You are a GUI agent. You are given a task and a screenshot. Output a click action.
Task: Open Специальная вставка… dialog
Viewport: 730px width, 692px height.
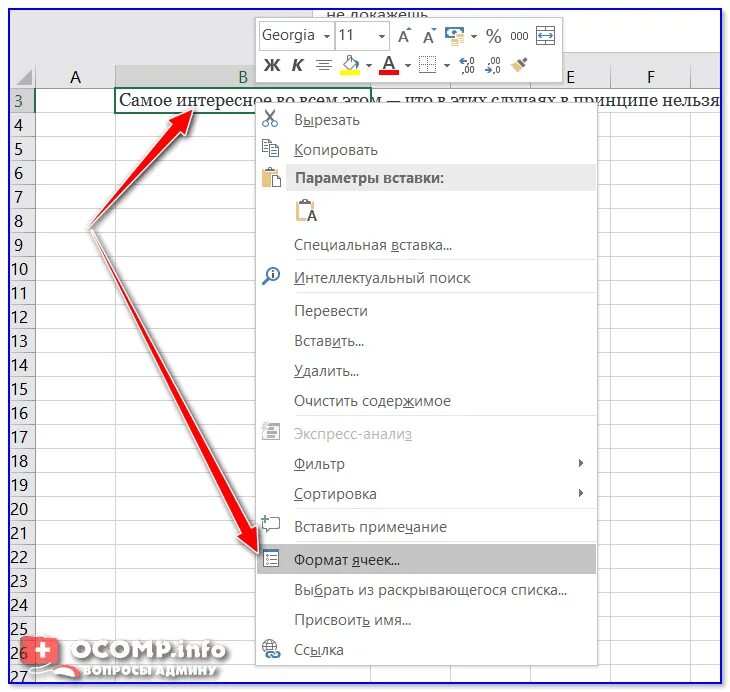pos(426,245)
